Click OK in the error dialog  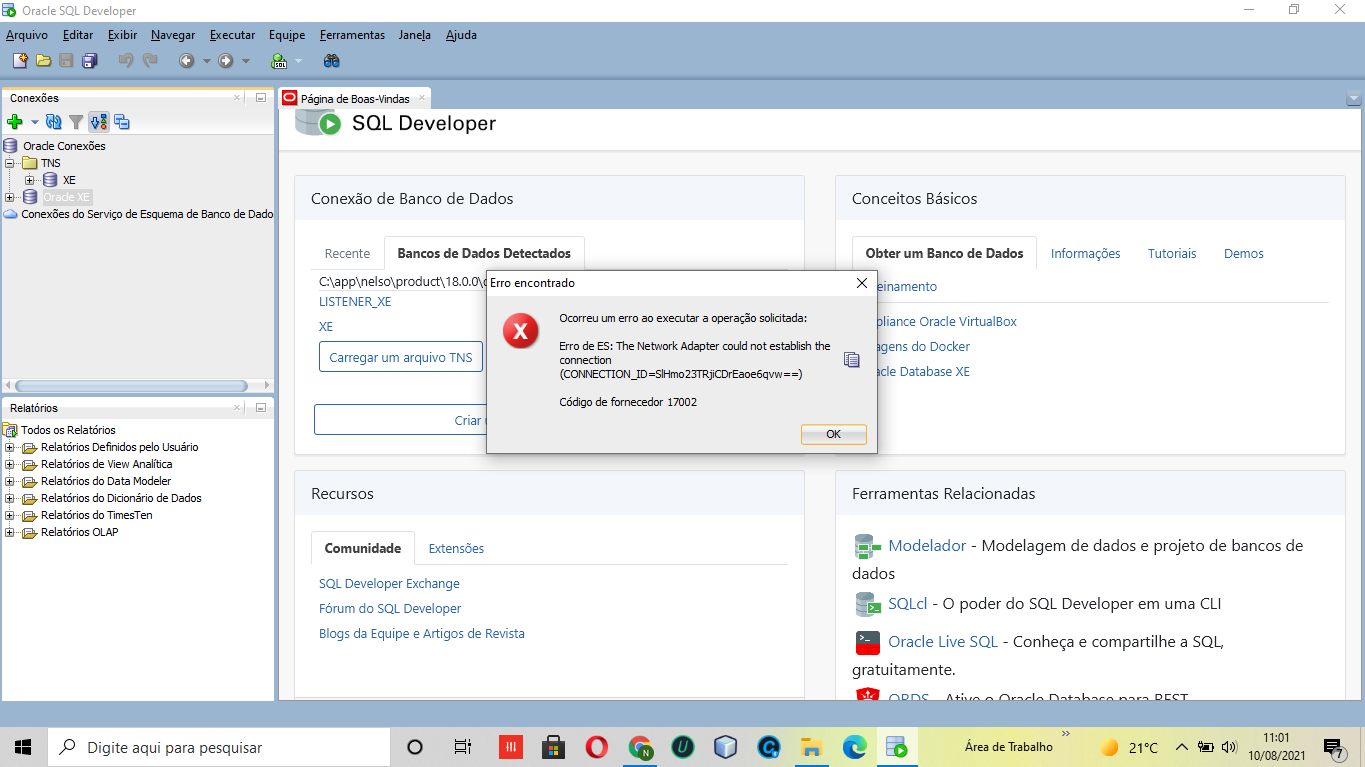(x=833, y=434)
